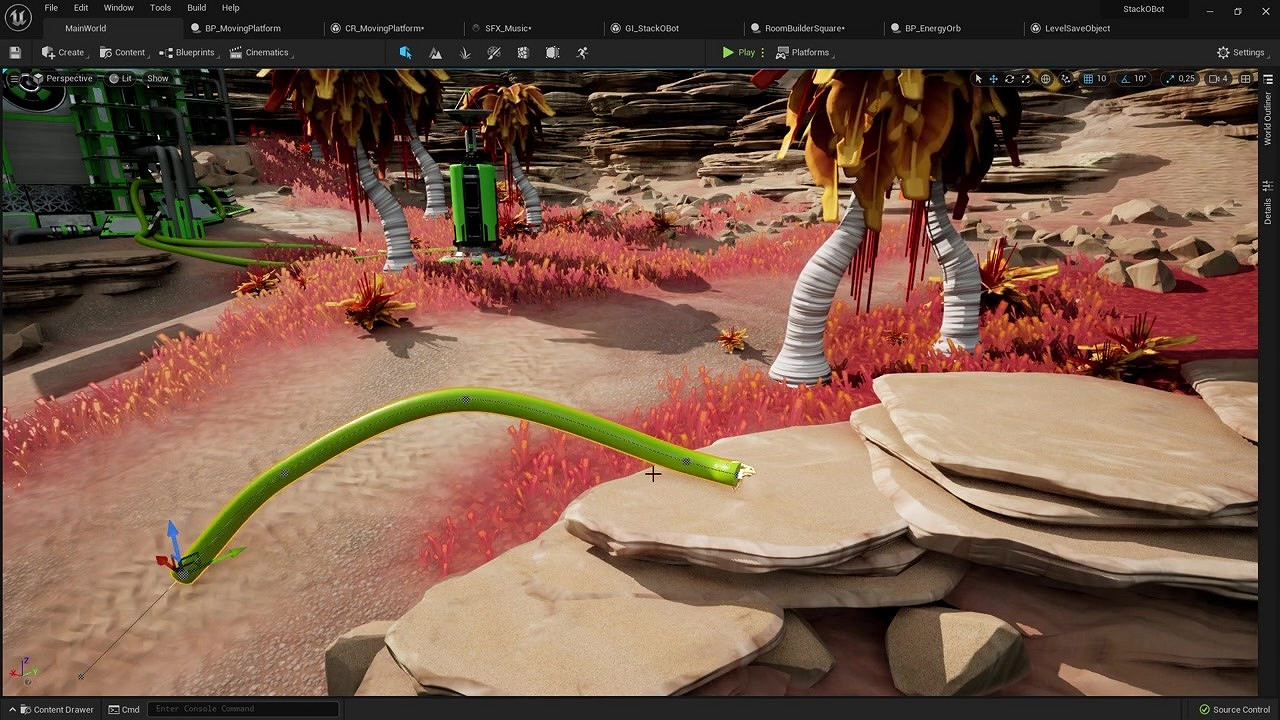
Task: Select the rotate transform tool
Action: [x=1009, y=78]
